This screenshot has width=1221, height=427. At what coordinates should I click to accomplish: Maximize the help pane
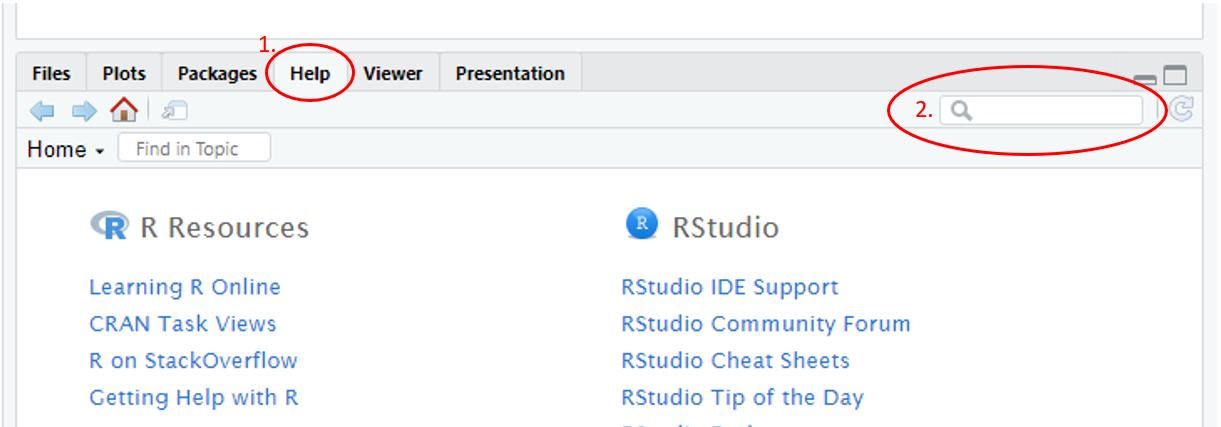pos(1176,76)
